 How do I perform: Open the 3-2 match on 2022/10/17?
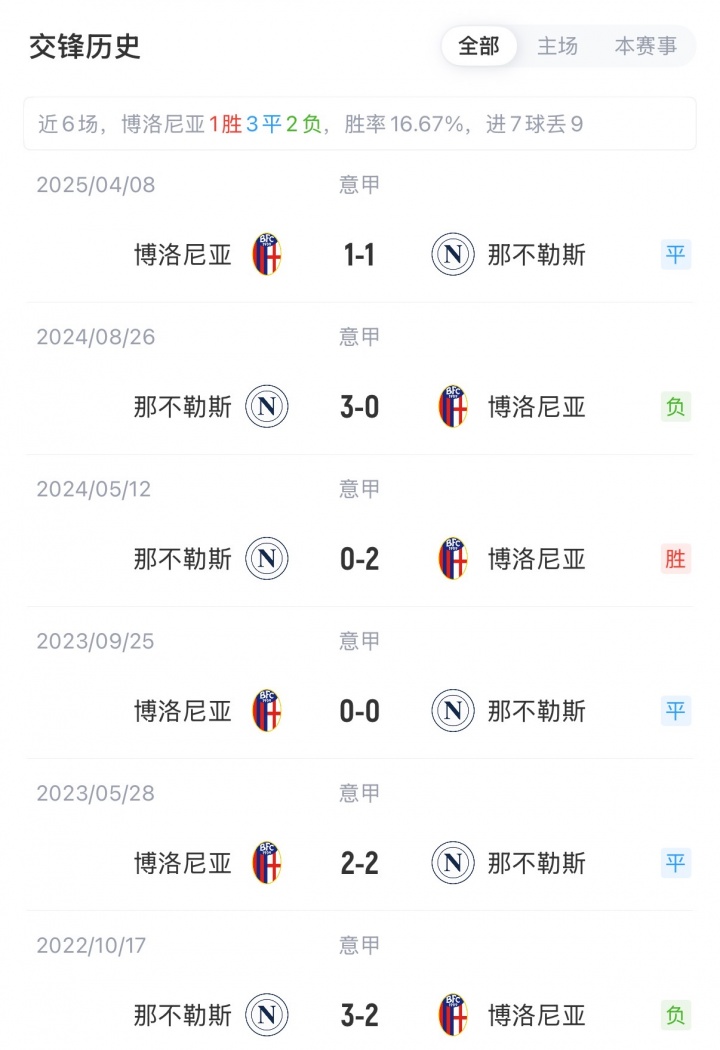coord(359,1015)
